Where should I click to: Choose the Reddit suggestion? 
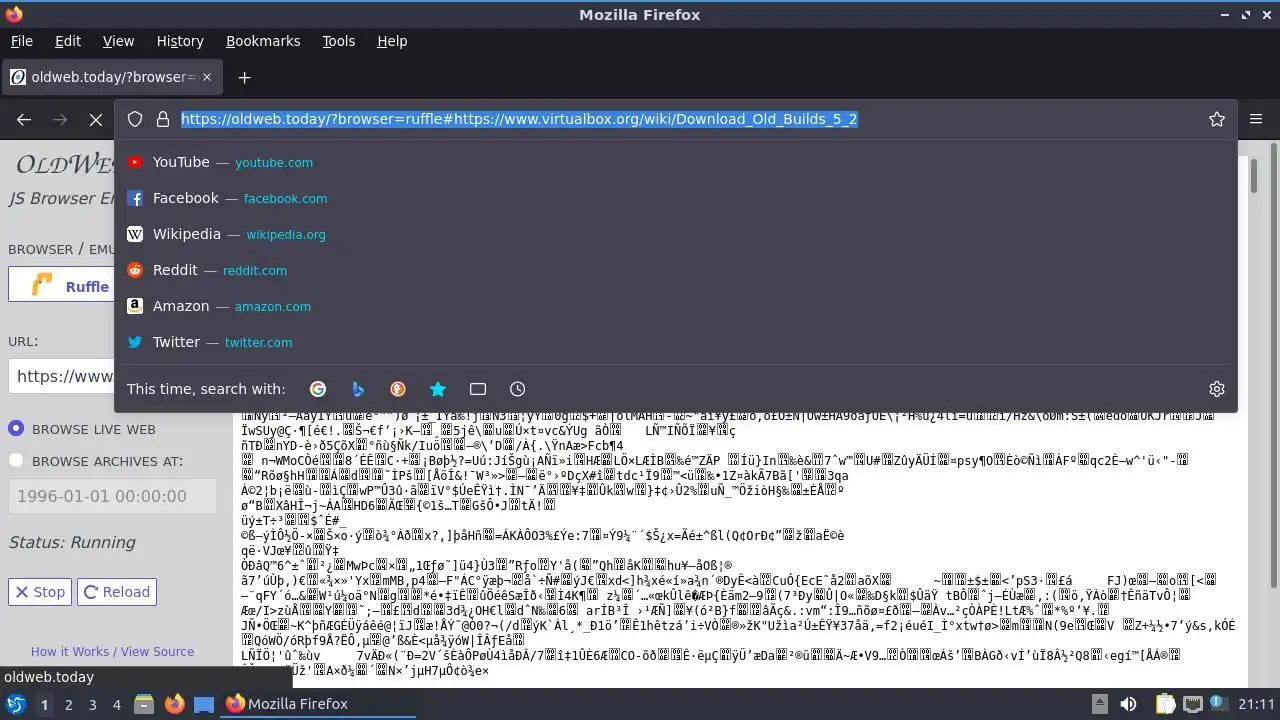tap(675, 270)
